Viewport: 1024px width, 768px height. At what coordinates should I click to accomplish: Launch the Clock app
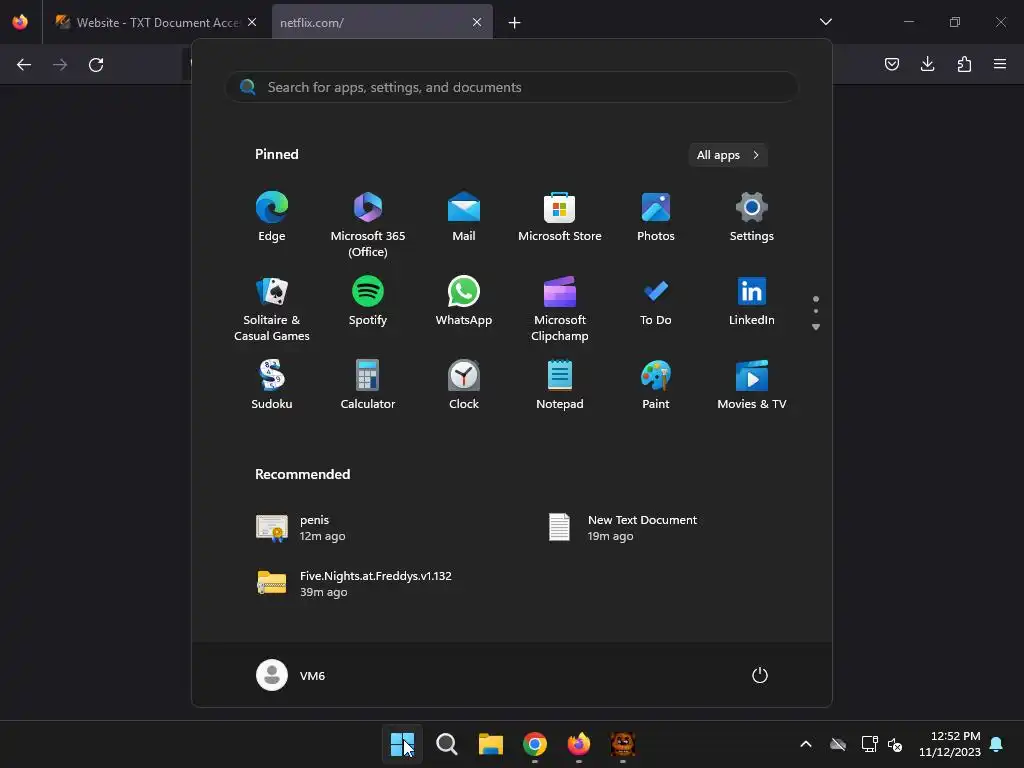464,385
